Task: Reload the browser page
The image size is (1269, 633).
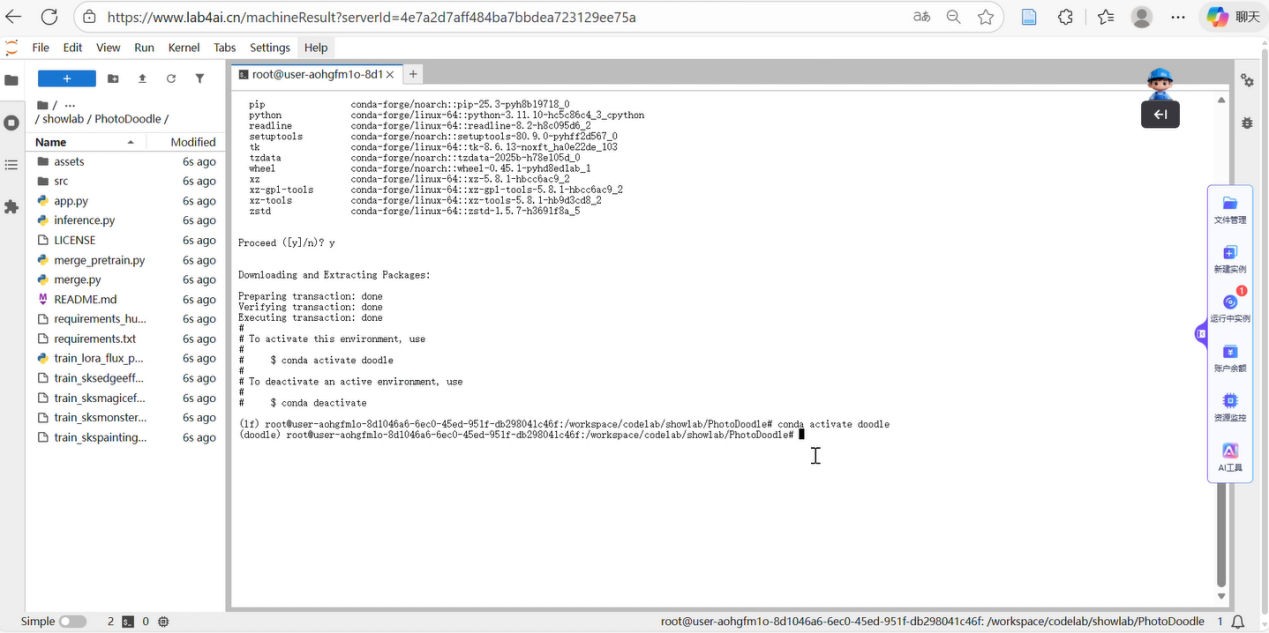Action: [x=49, y=17]
